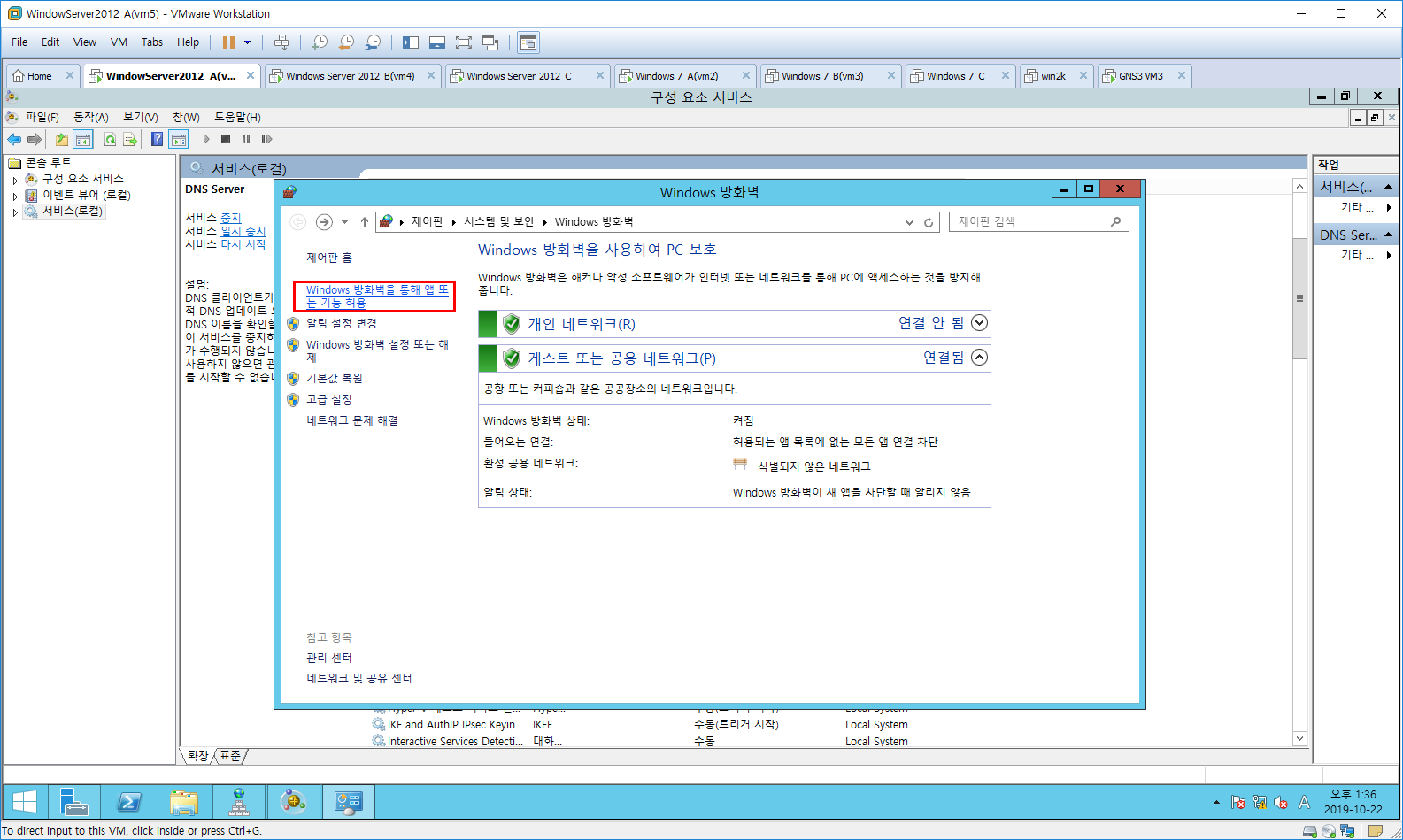This screenshot has height=840, width=1403.
Task: Switch to 표준 tab at bottom
Action: pos(230,756)
